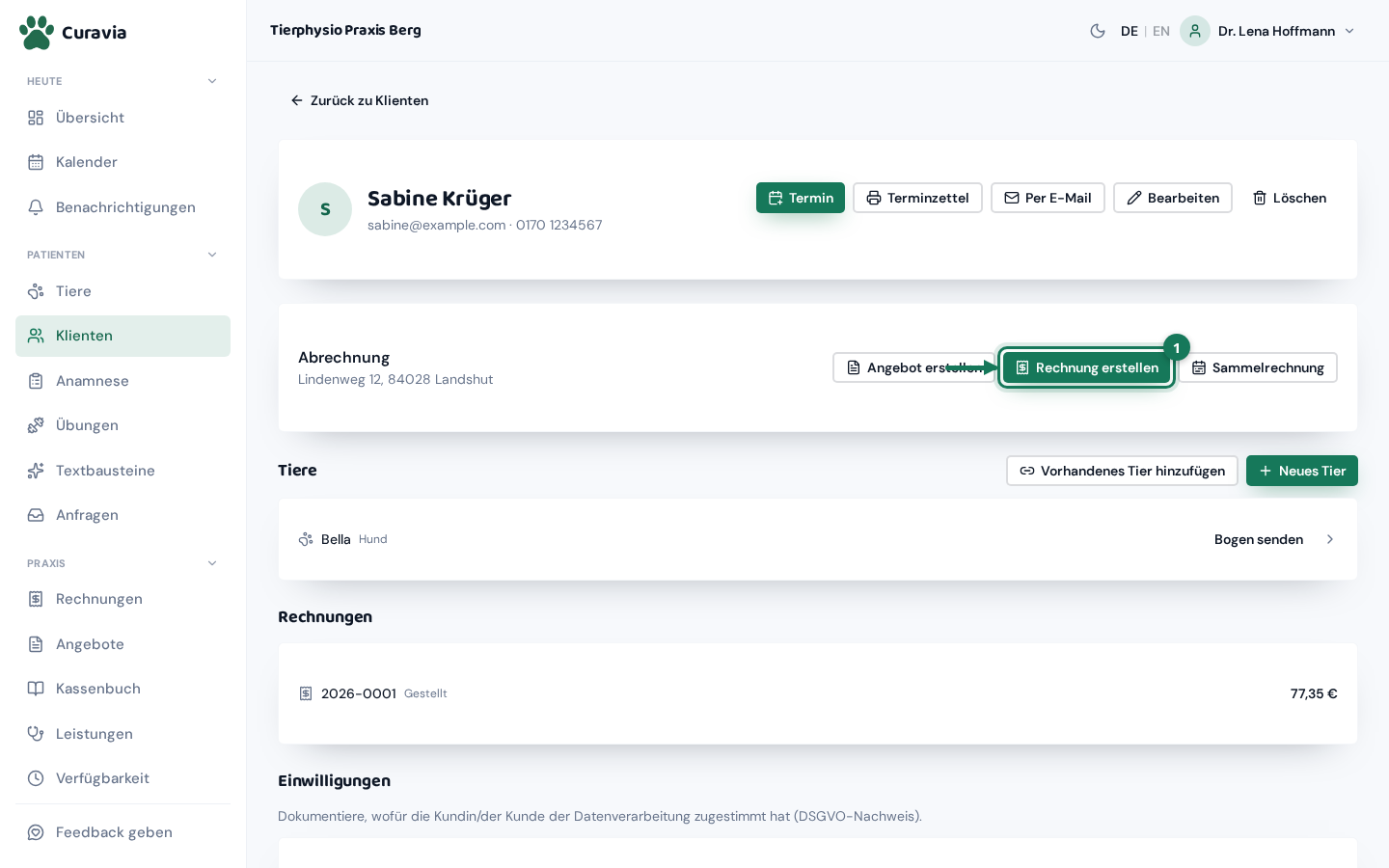The image size is (1389, 868).
Task: Open Kalender from the sidebar
Action: coord(123,162)
